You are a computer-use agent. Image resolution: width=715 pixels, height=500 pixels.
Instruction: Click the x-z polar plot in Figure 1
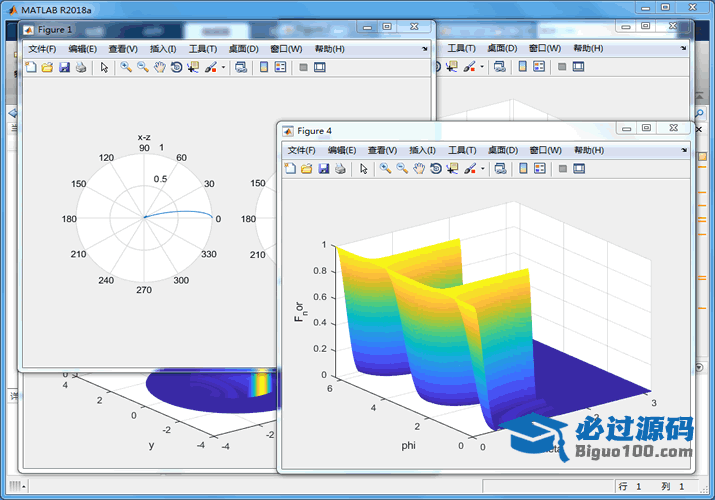pyautogui.click(x=144, y=217)
